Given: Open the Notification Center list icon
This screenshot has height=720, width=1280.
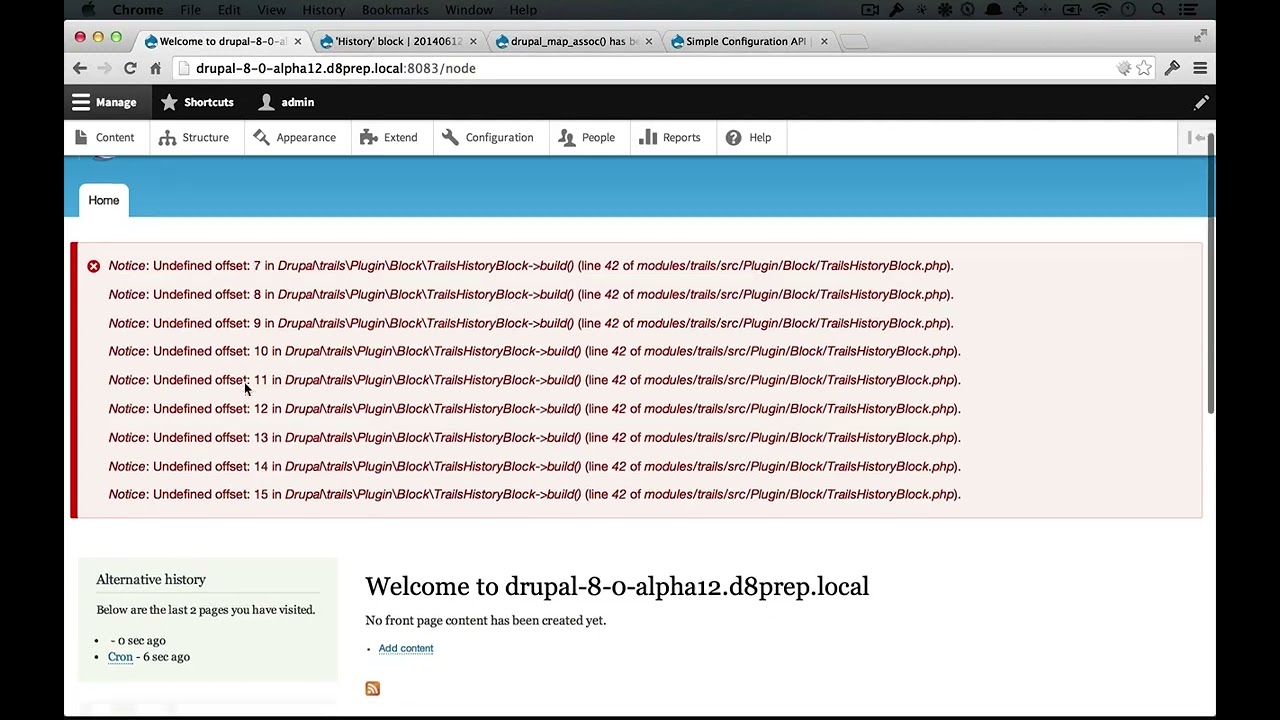Looking at the screenshot, I should coord(1189,10).
